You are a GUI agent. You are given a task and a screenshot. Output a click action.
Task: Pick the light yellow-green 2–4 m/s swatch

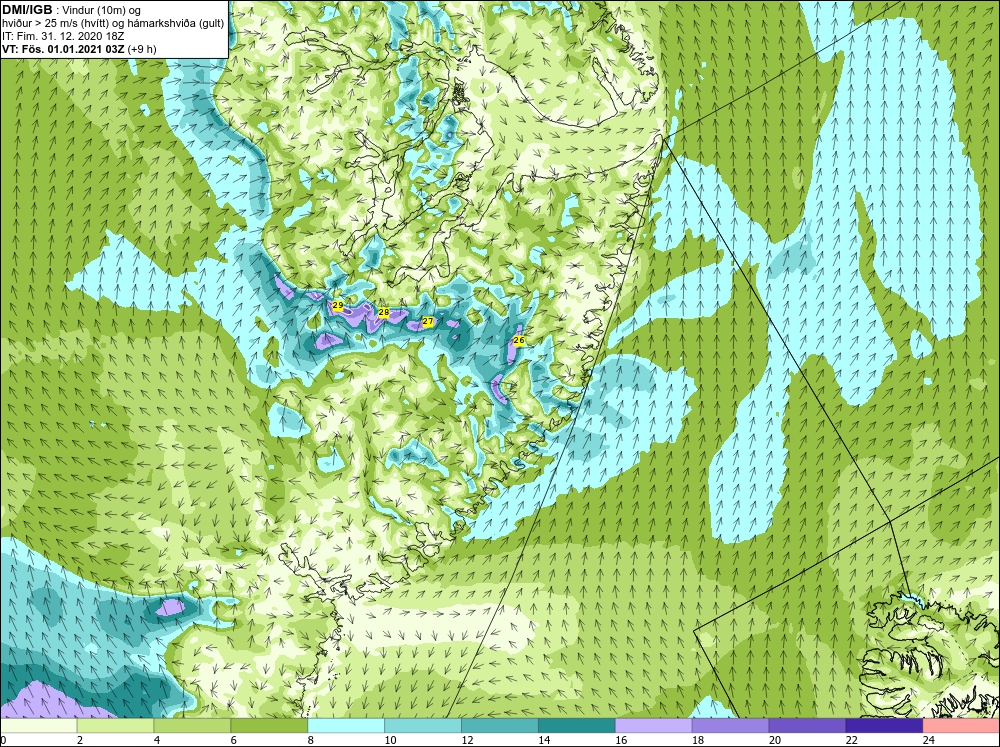(115, 726)
